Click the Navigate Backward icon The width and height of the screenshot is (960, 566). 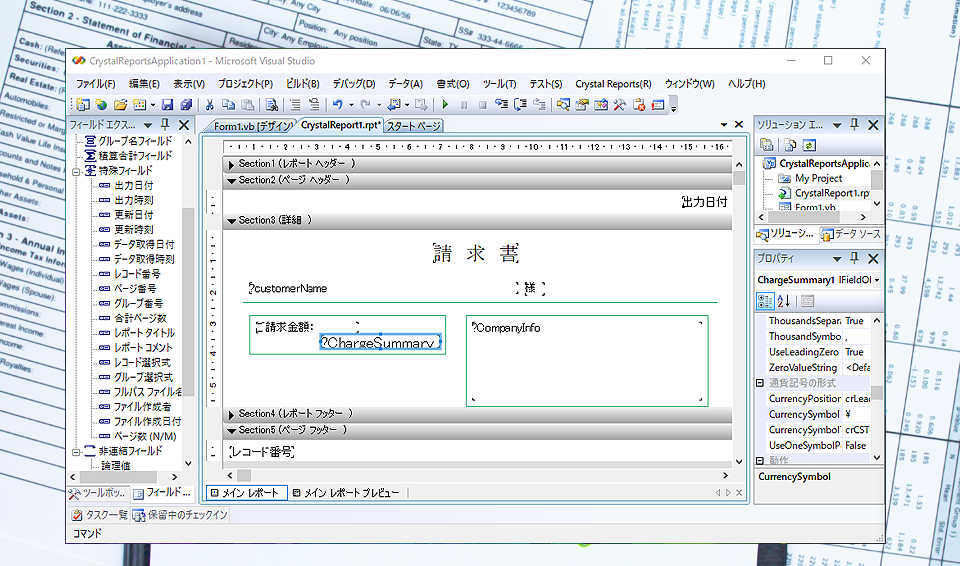[394, 105]
